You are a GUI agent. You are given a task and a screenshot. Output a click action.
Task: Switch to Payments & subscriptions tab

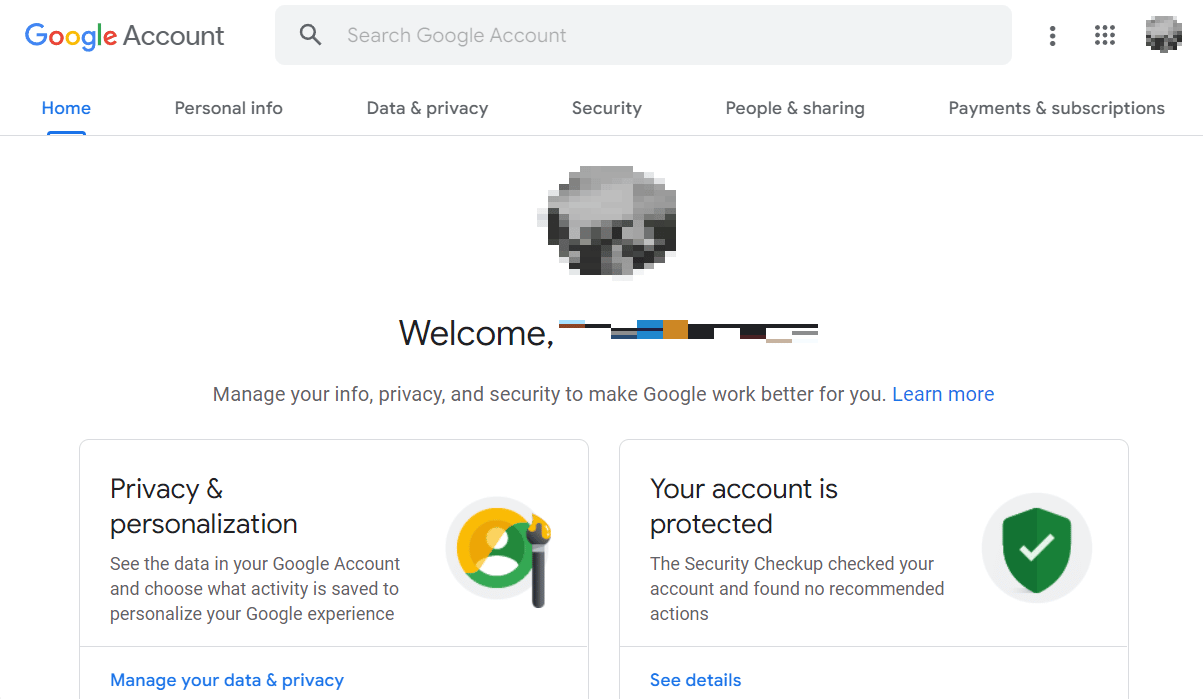click(x=1057, y=108)
